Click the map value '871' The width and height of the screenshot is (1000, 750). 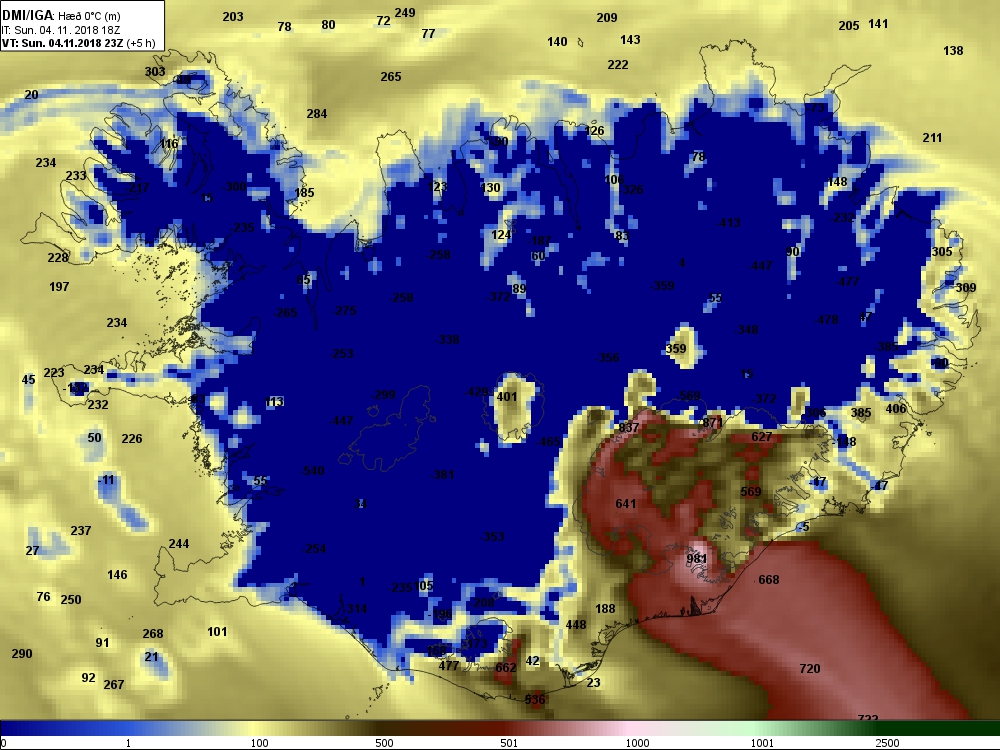point(712,423)
